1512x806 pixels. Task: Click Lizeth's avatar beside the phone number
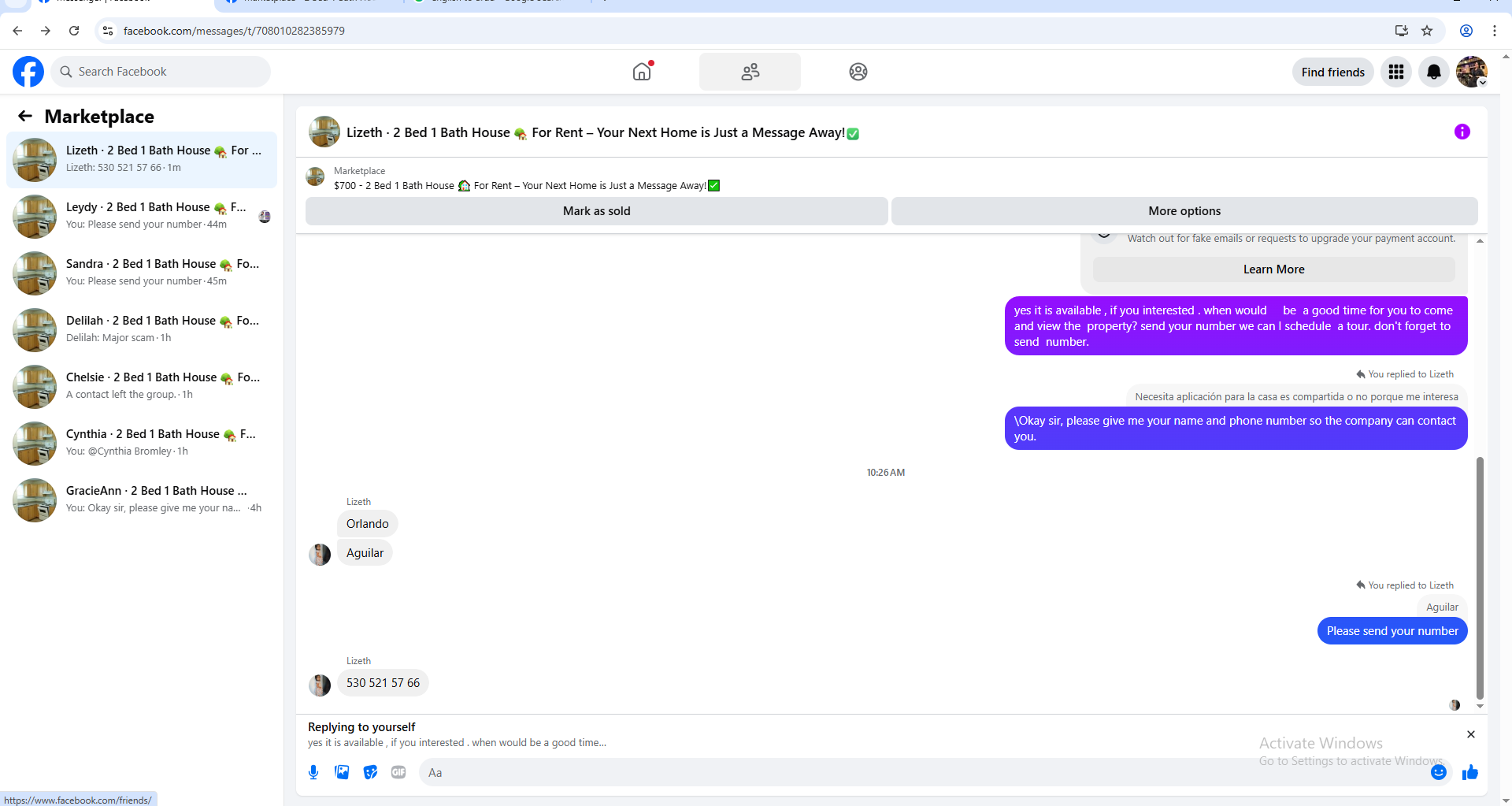pos(320,685)
